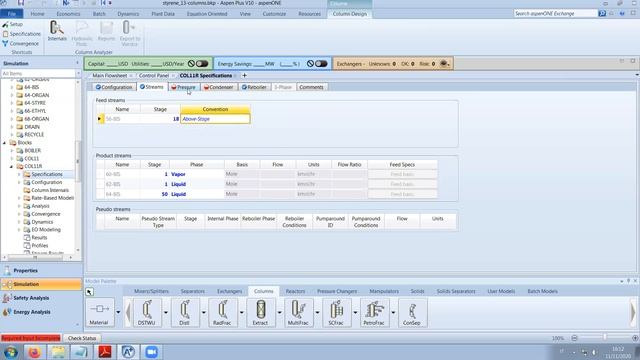Switch to the Condenser tab
Viewport: 640px width, 360px height.
tap(218, 87)
